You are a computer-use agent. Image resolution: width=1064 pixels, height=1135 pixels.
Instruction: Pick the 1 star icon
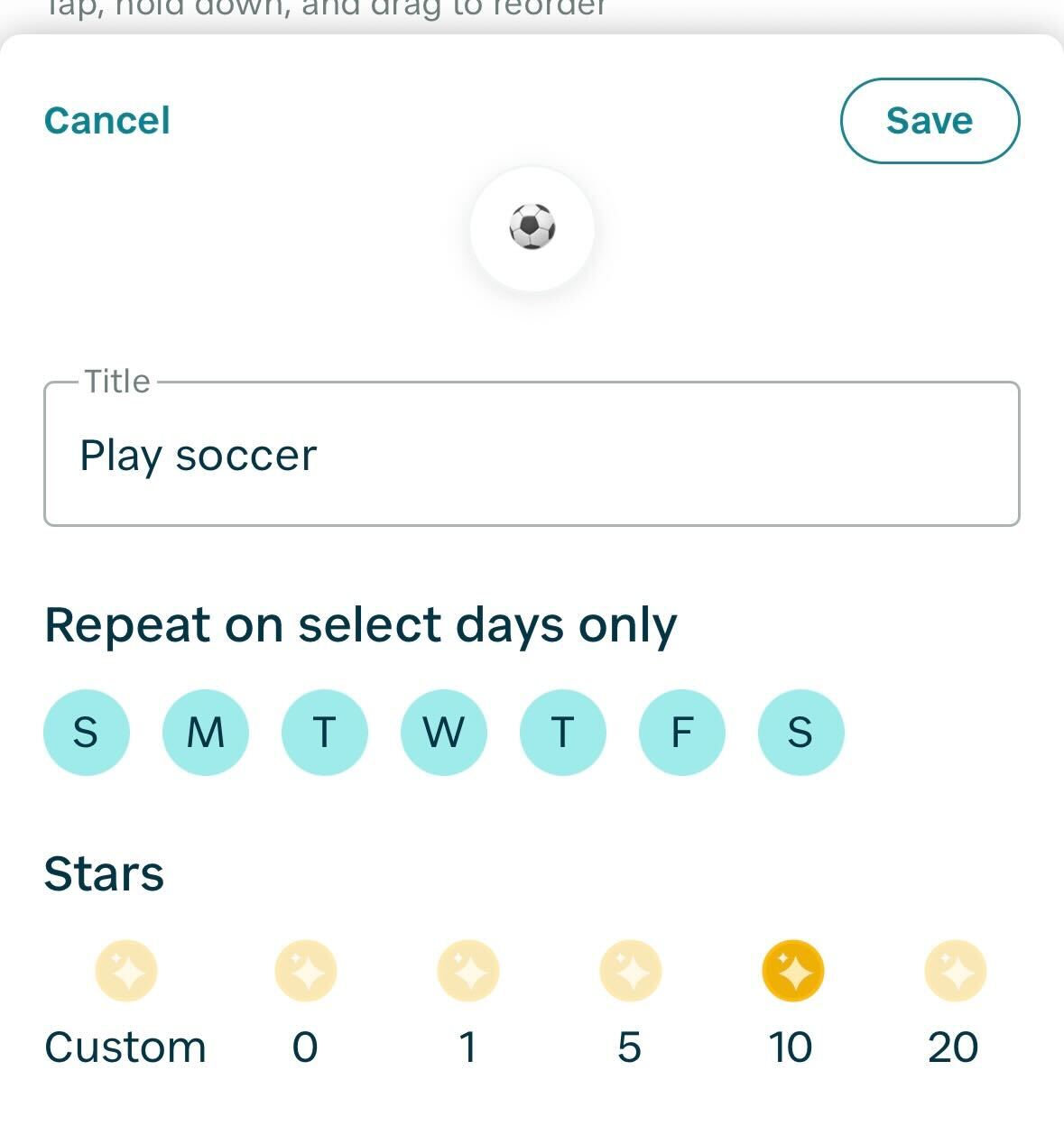[468, 972]
